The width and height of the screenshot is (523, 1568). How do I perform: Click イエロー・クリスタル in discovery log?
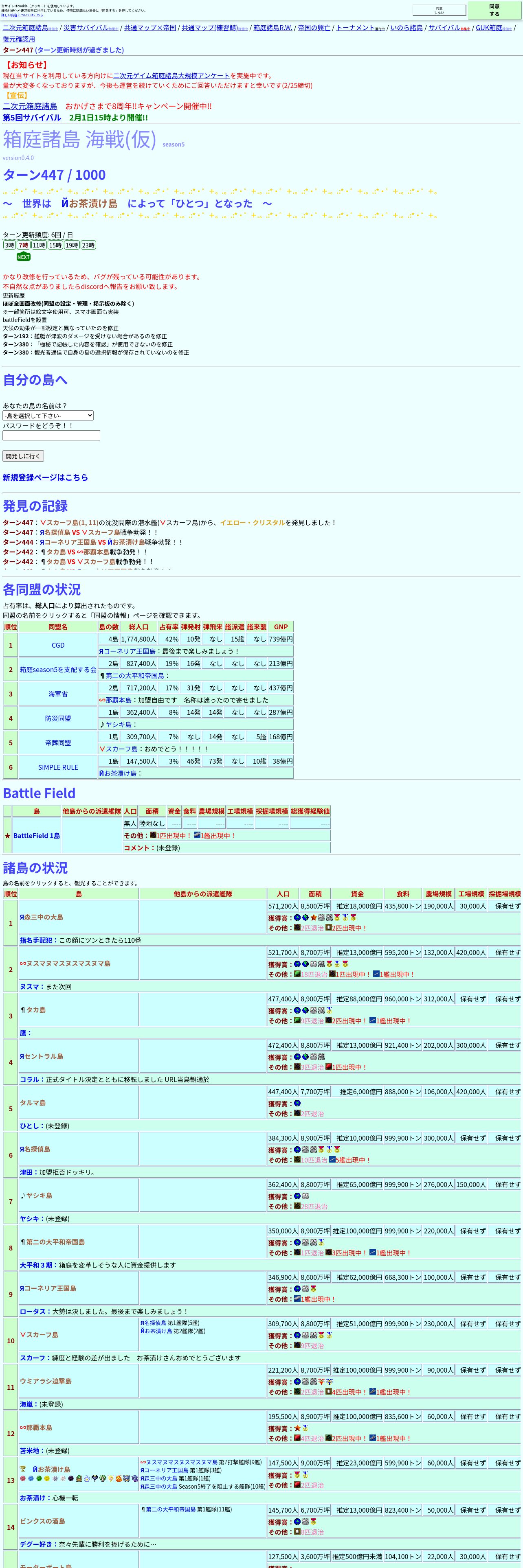coord(252,523)
